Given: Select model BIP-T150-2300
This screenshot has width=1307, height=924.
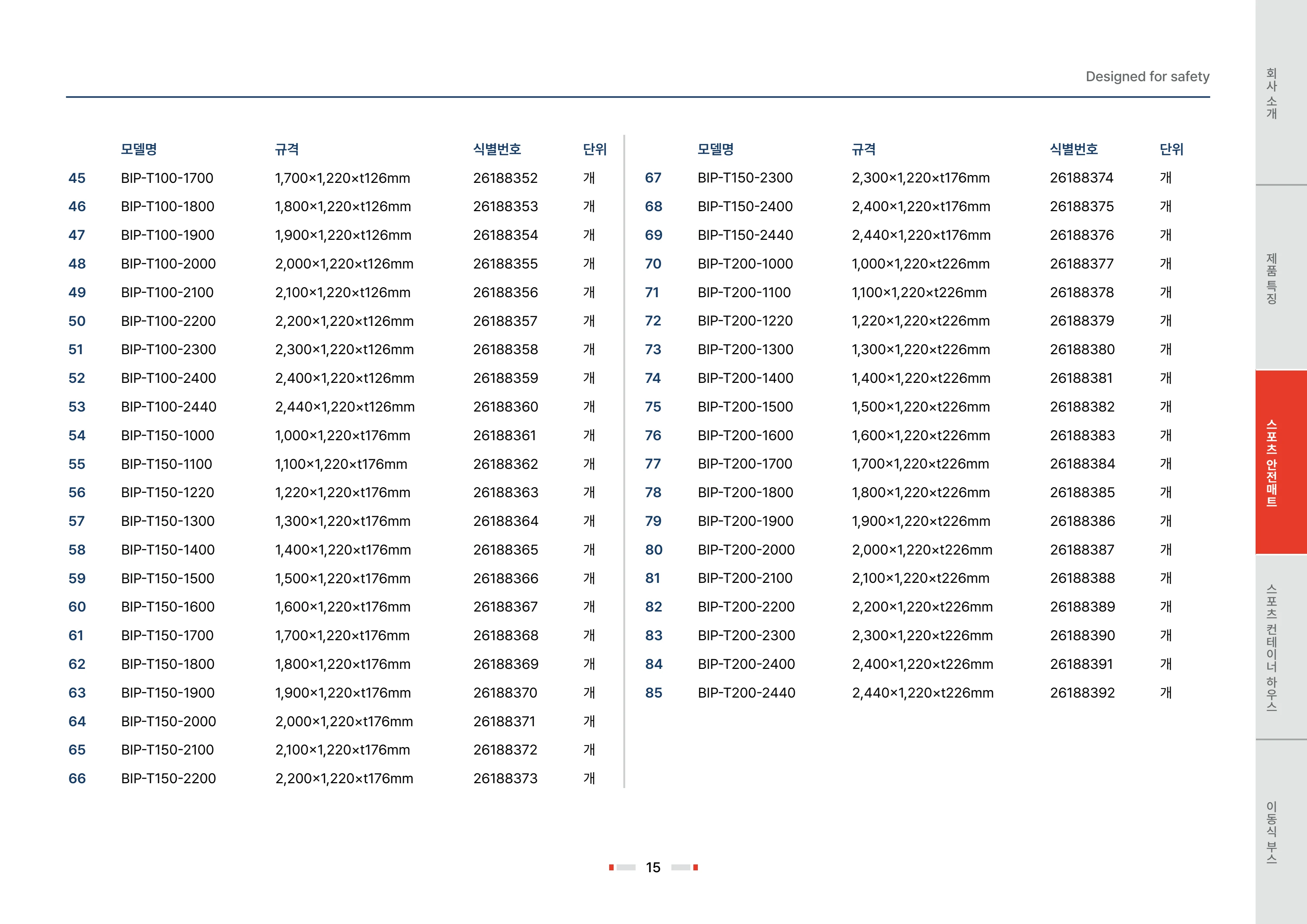Looking at the screenshot, I should click(x=745, y=178).
